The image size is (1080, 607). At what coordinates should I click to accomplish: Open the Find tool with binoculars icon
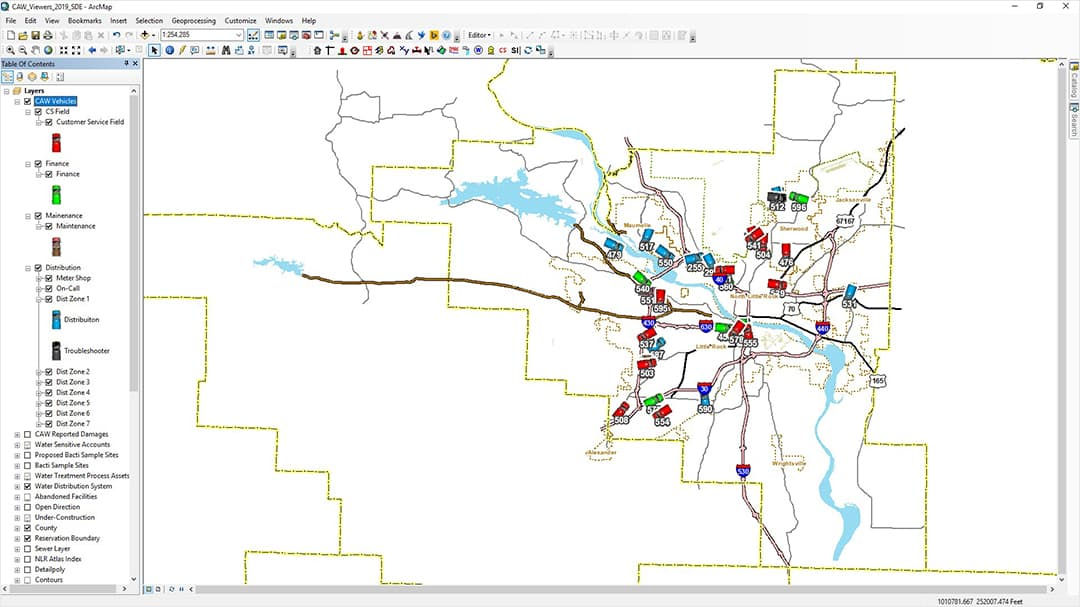click(x=226, y=50)
